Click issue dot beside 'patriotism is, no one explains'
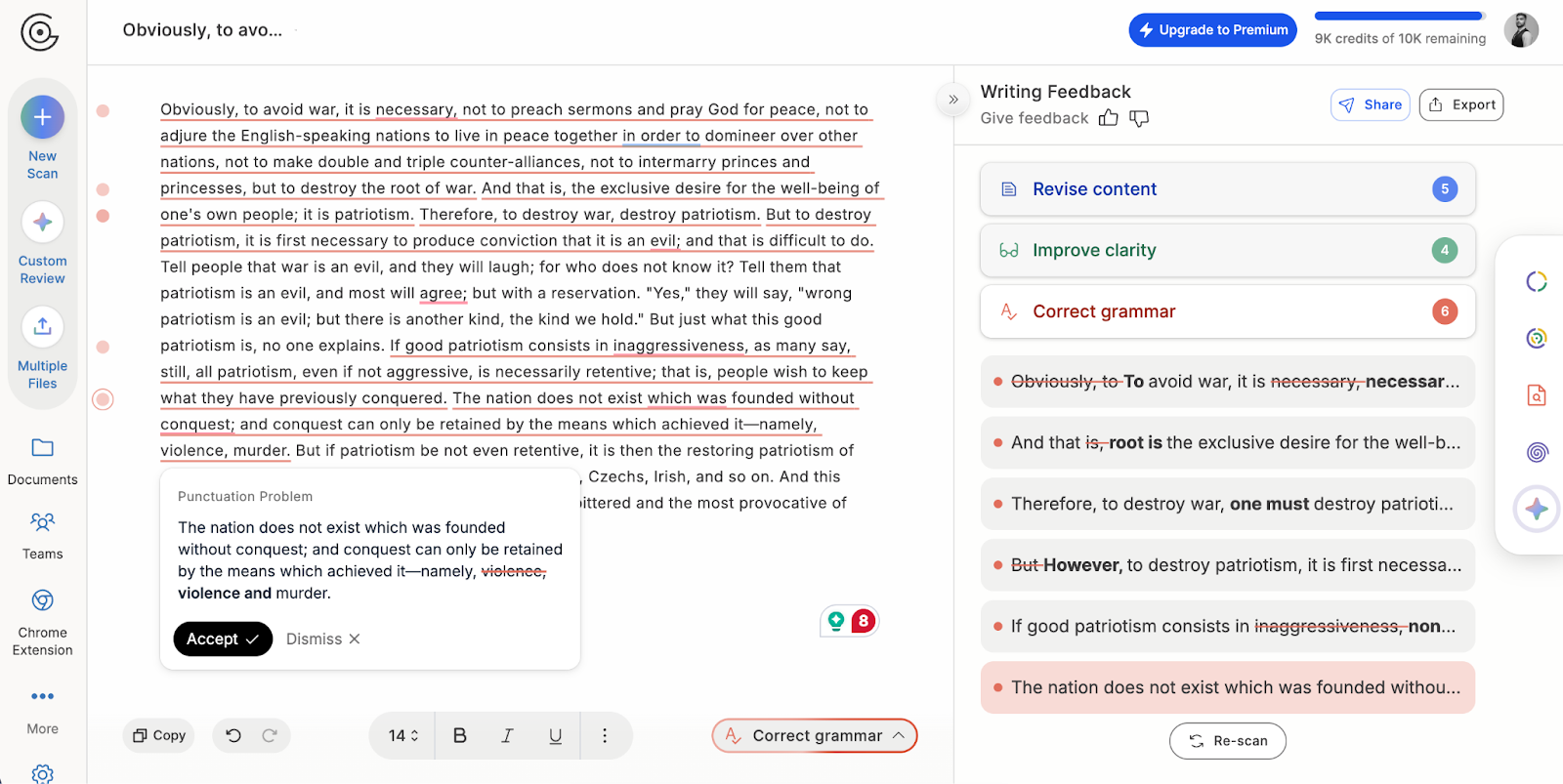The image size is (1563, 784). coord(103,347)
